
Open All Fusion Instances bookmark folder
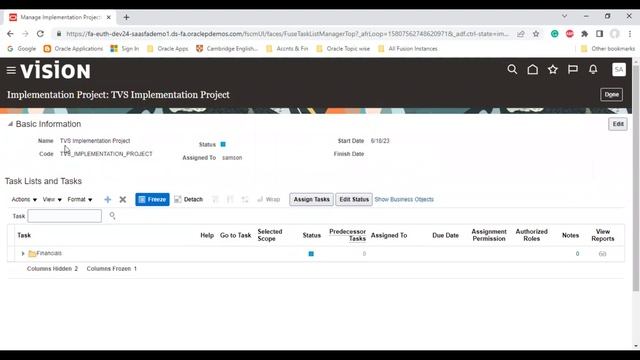(408, 49)
